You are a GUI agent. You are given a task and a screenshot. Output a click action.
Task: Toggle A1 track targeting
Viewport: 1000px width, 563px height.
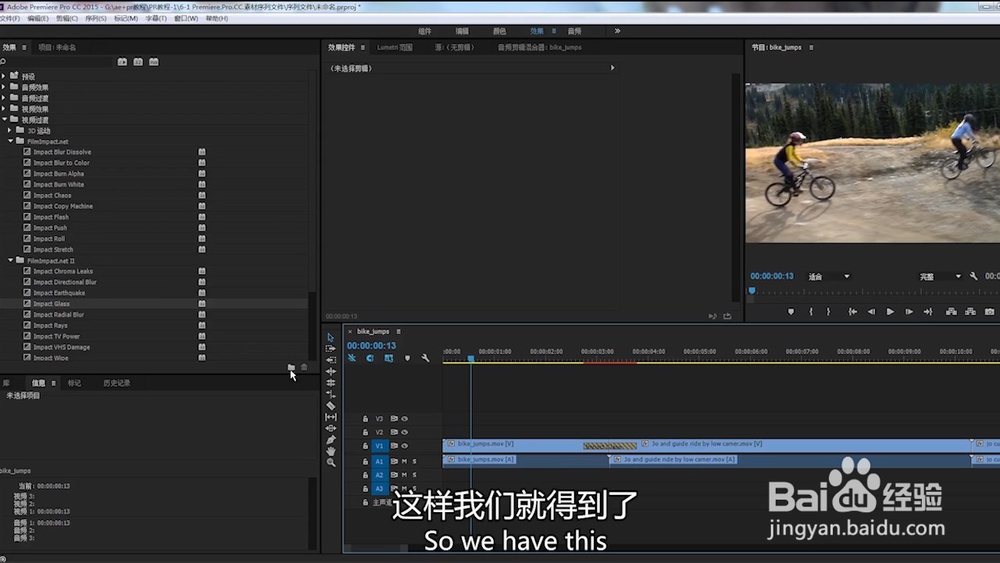coord(379,461)
